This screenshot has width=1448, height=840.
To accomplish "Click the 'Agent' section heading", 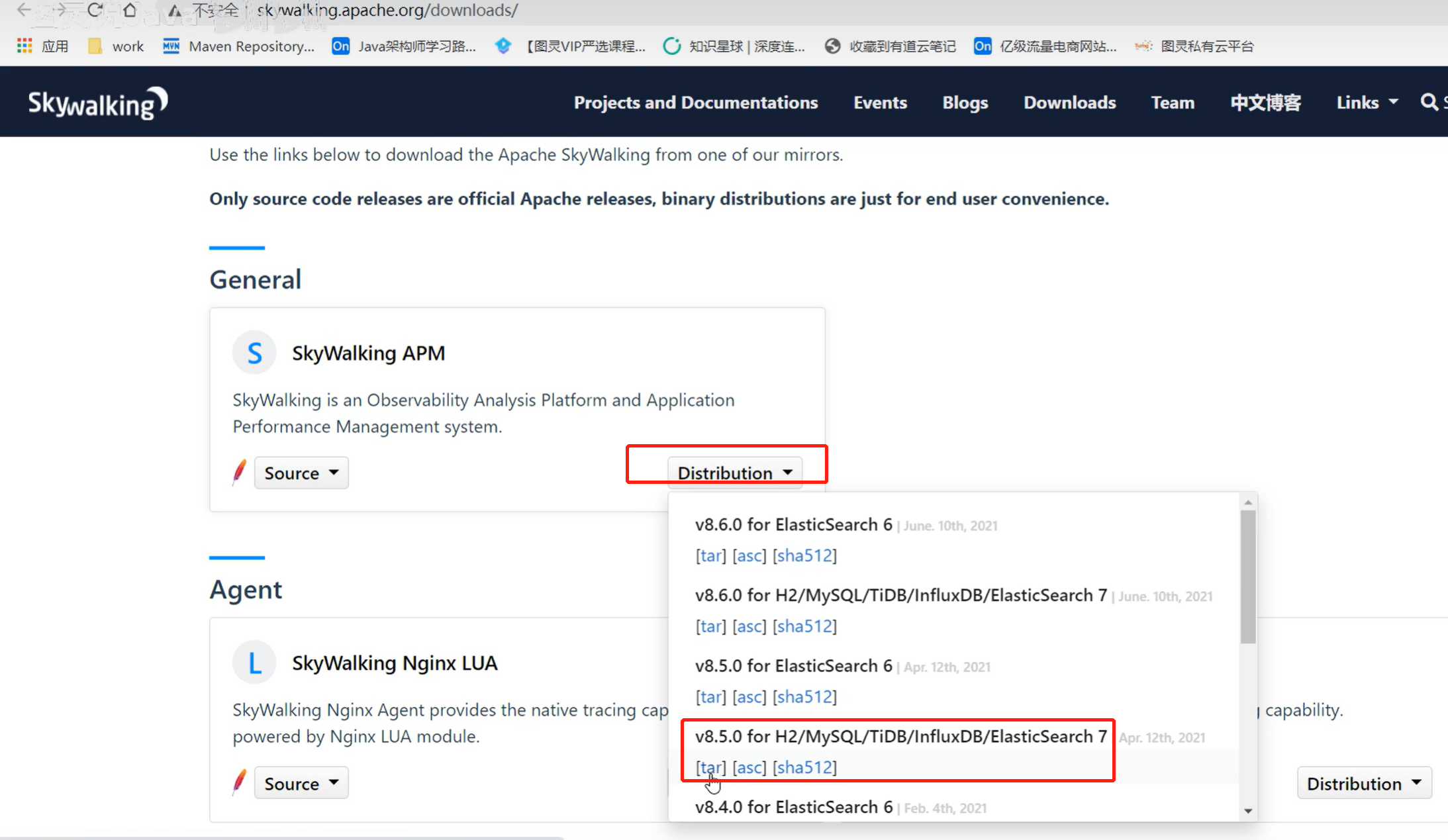I will point(246,589).
